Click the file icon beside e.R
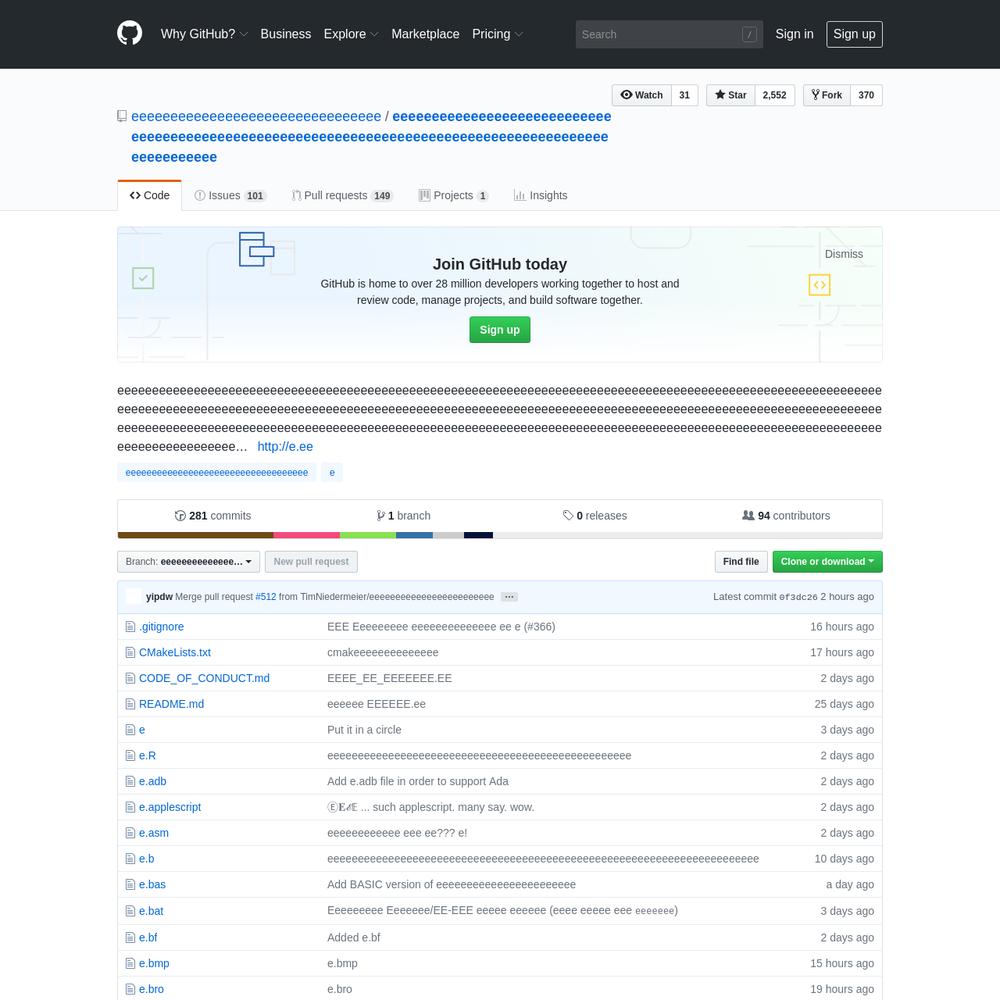This screenshot has height=1000, width=1000. click(x=130, y=756)
